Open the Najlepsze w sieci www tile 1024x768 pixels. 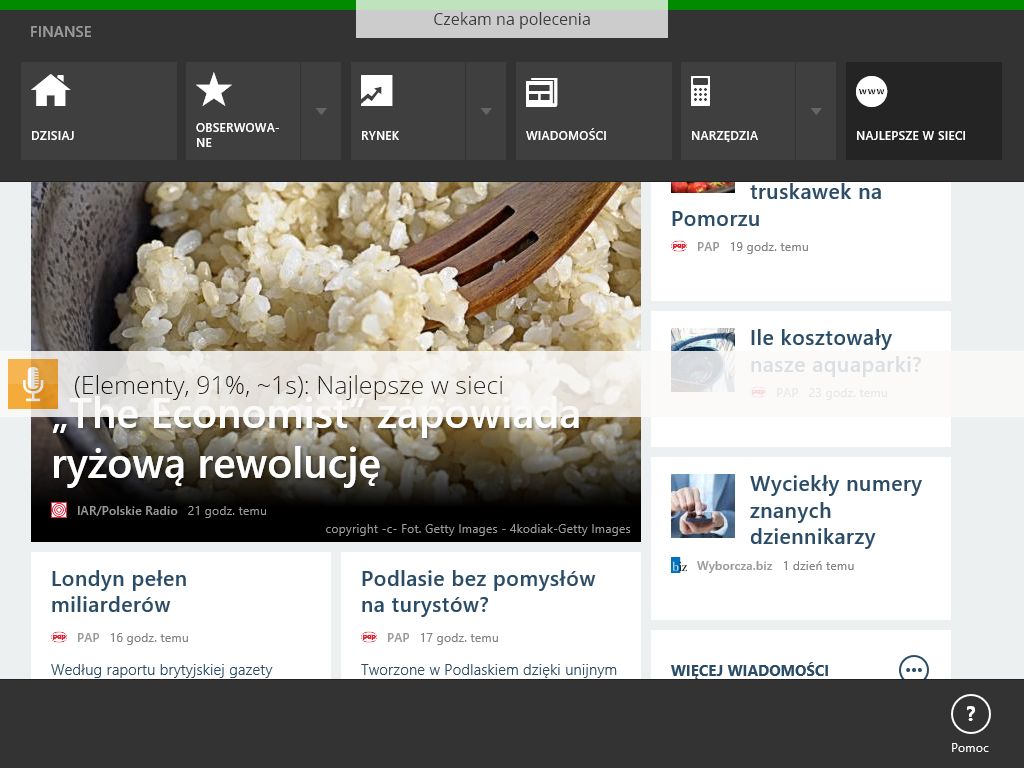924,111
